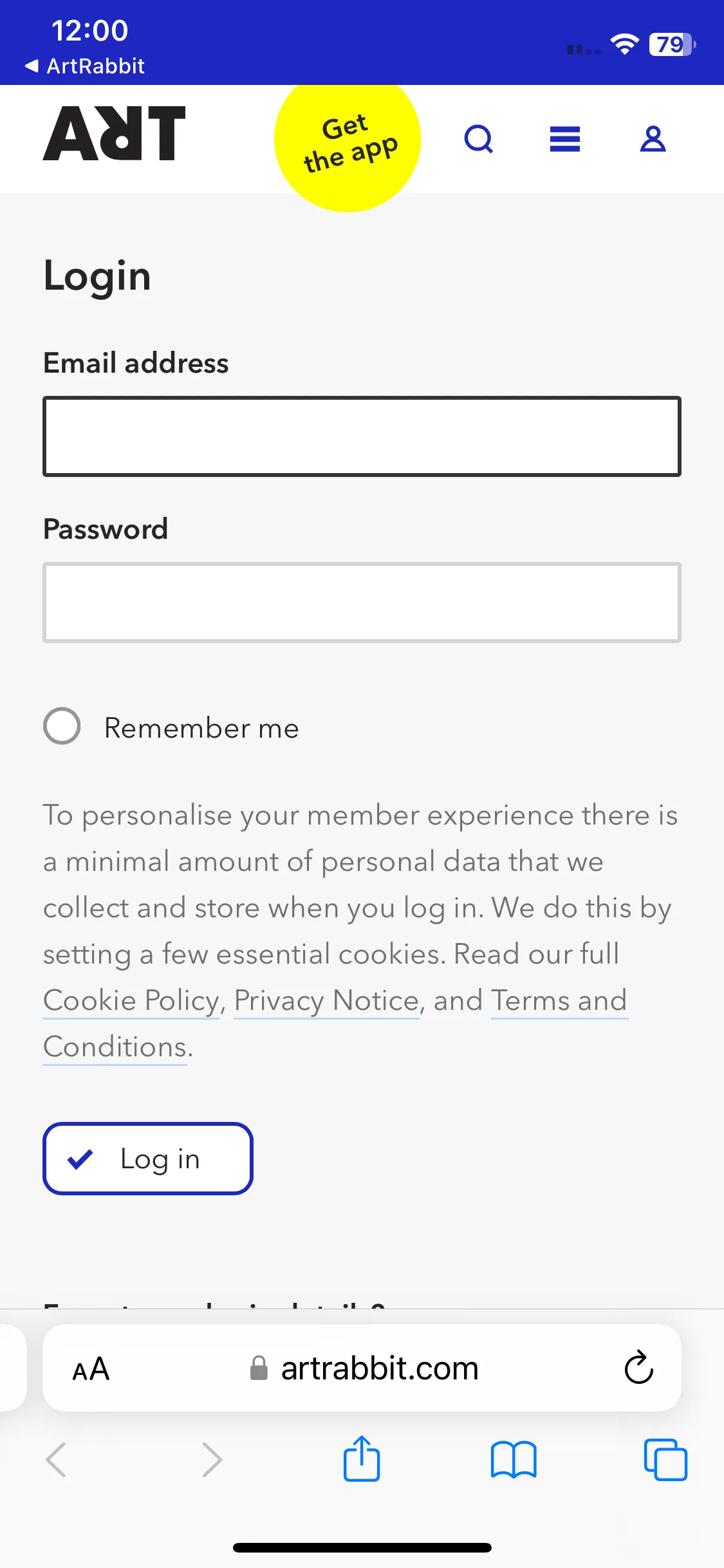724x1568 pixels.
Task: Focus the Email address field
Action: 362,436
